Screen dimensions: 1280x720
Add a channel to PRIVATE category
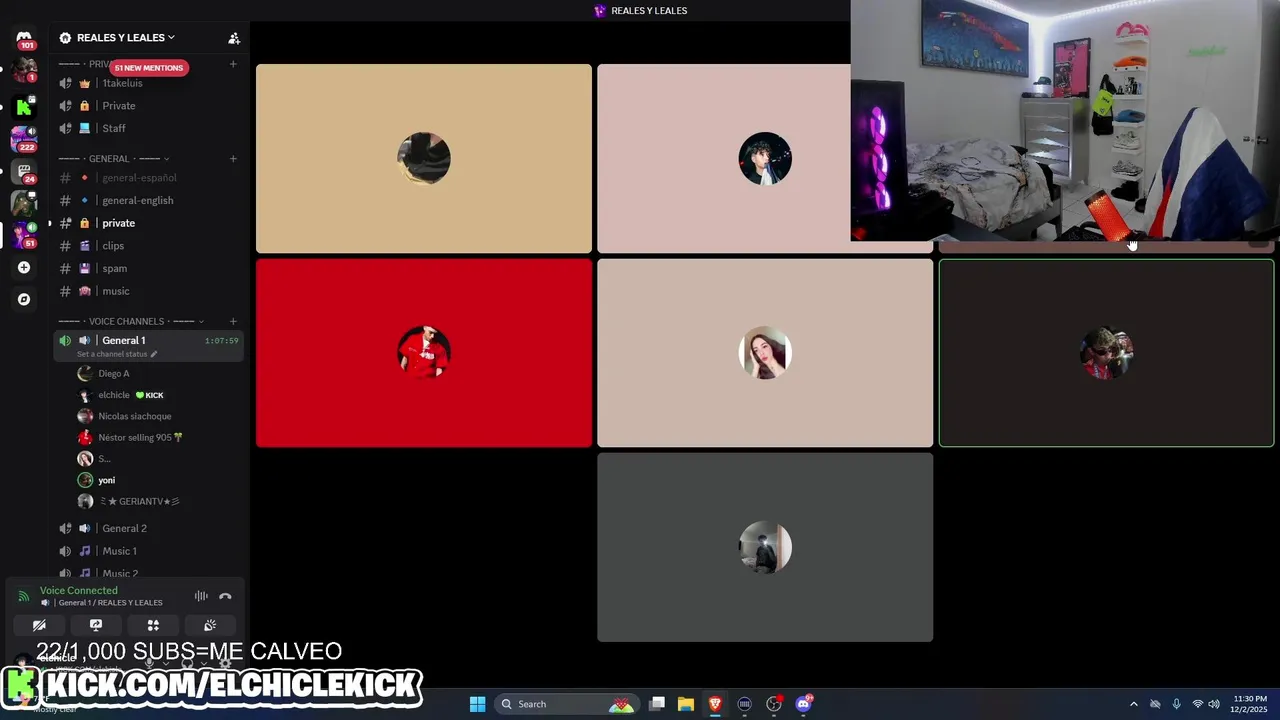point(233,64)
